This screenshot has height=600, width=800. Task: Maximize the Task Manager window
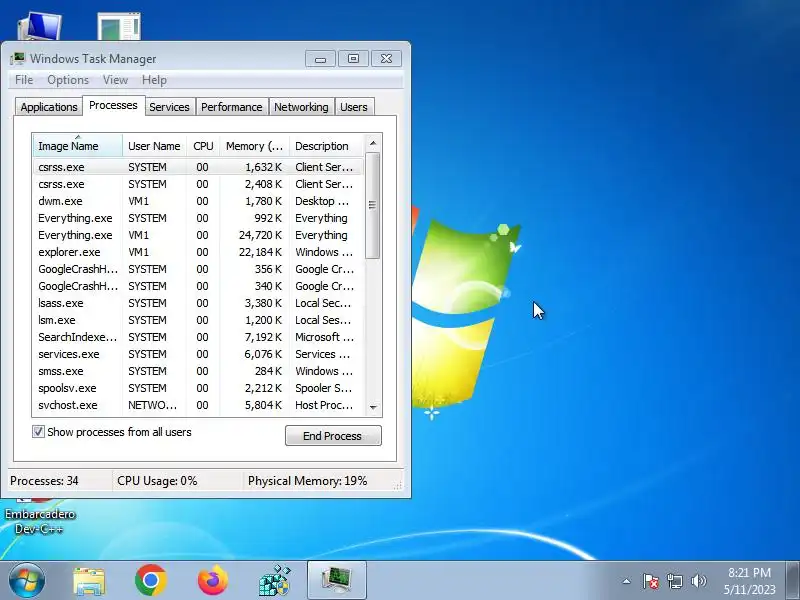point(353,59)
